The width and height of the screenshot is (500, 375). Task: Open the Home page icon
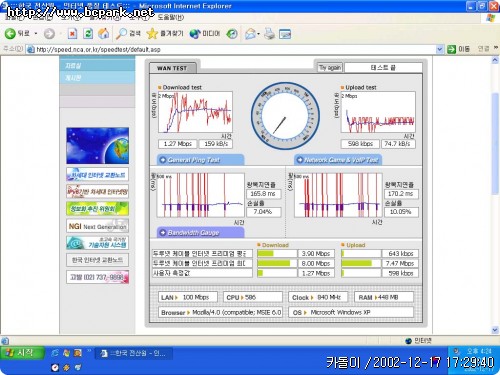104,33
